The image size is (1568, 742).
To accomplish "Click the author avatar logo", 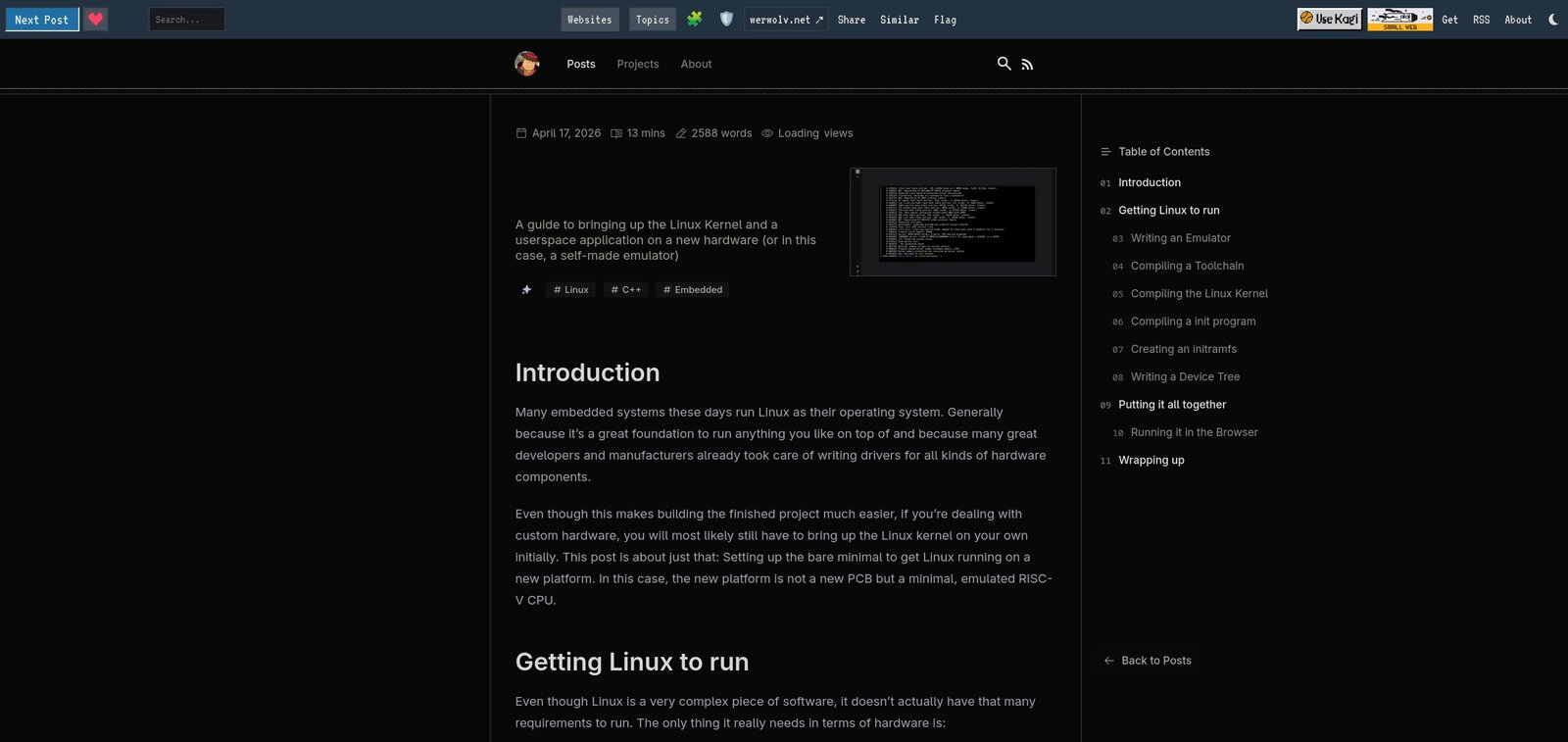I will pos(527,64).
